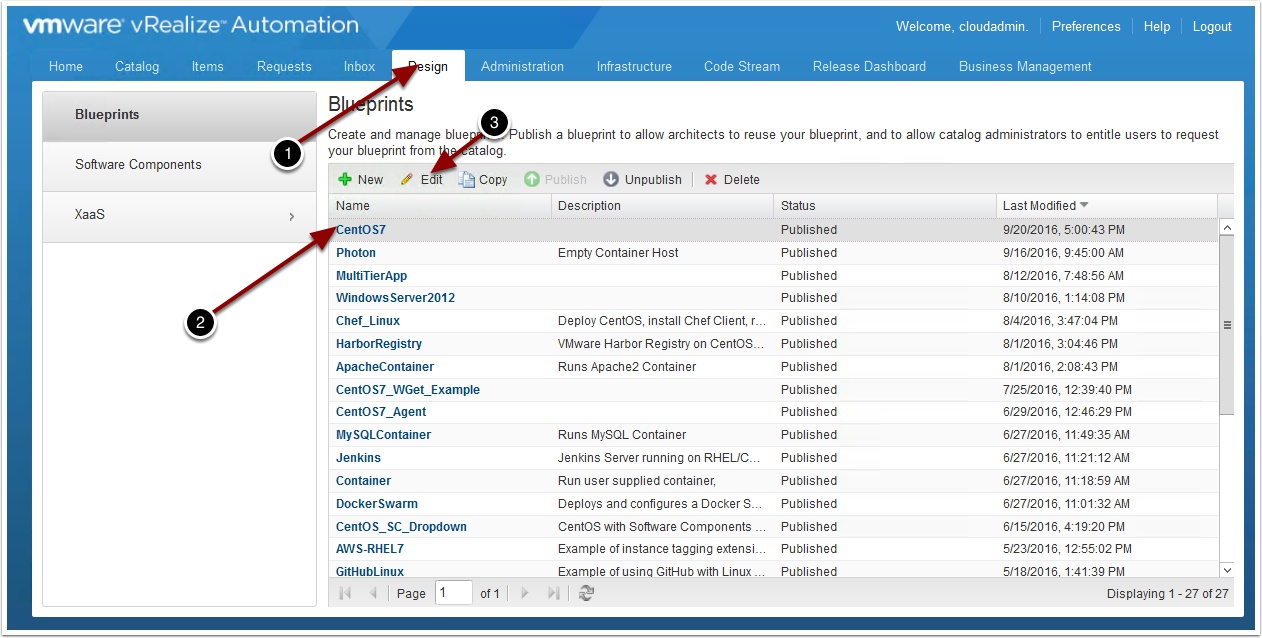
Task: Click the grayed Publish up-arrow icon
Action: (532, 179)
